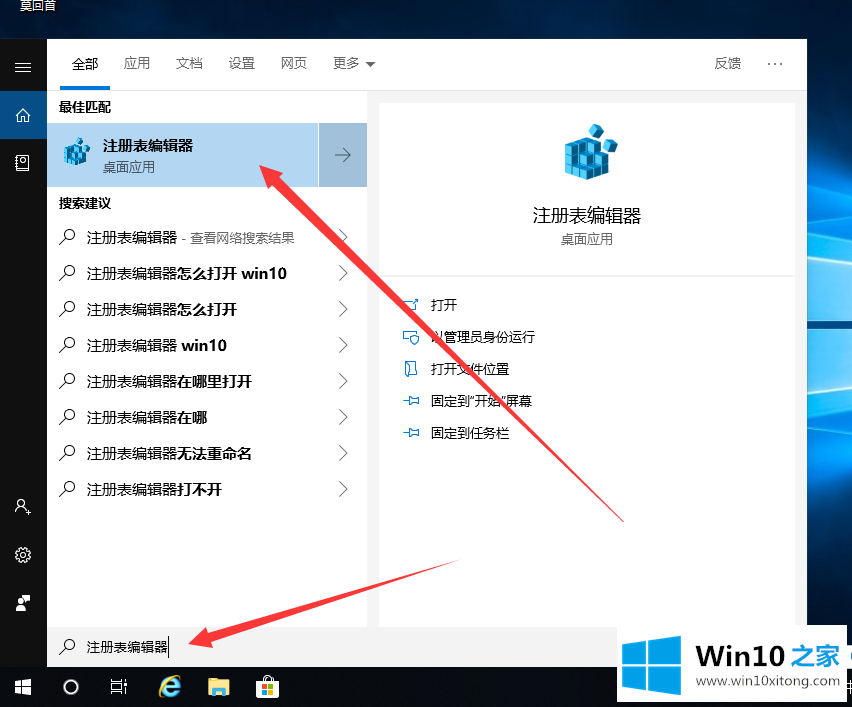852x707 pixels.
Task: Launch Internet Explorer from the taskbar
Action: coord(170,687)
